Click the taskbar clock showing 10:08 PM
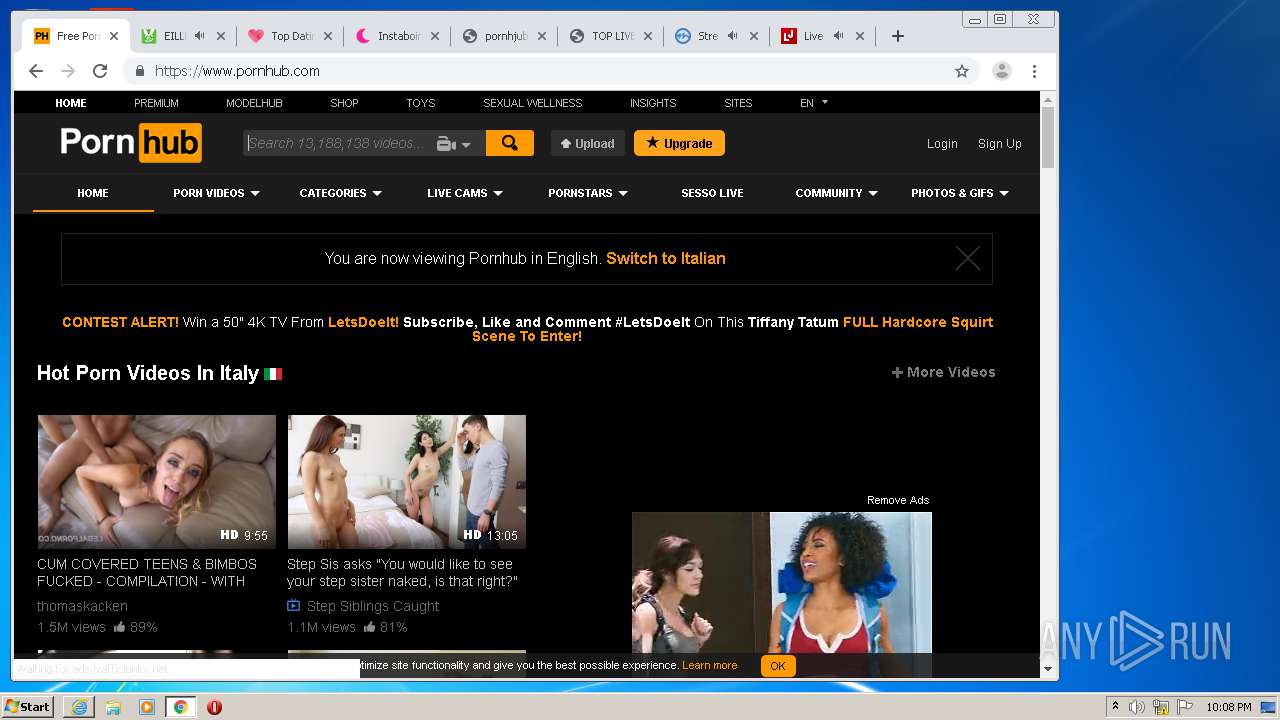1280x720 pixels. click(1228, 707)
